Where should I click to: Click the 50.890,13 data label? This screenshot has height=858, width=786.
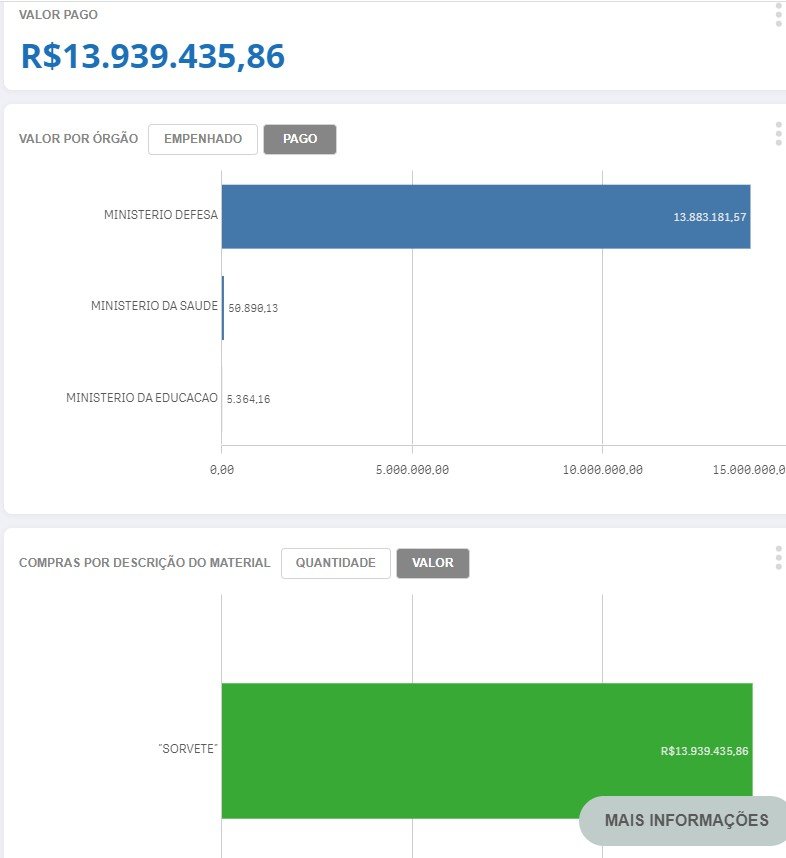point(253,308)
